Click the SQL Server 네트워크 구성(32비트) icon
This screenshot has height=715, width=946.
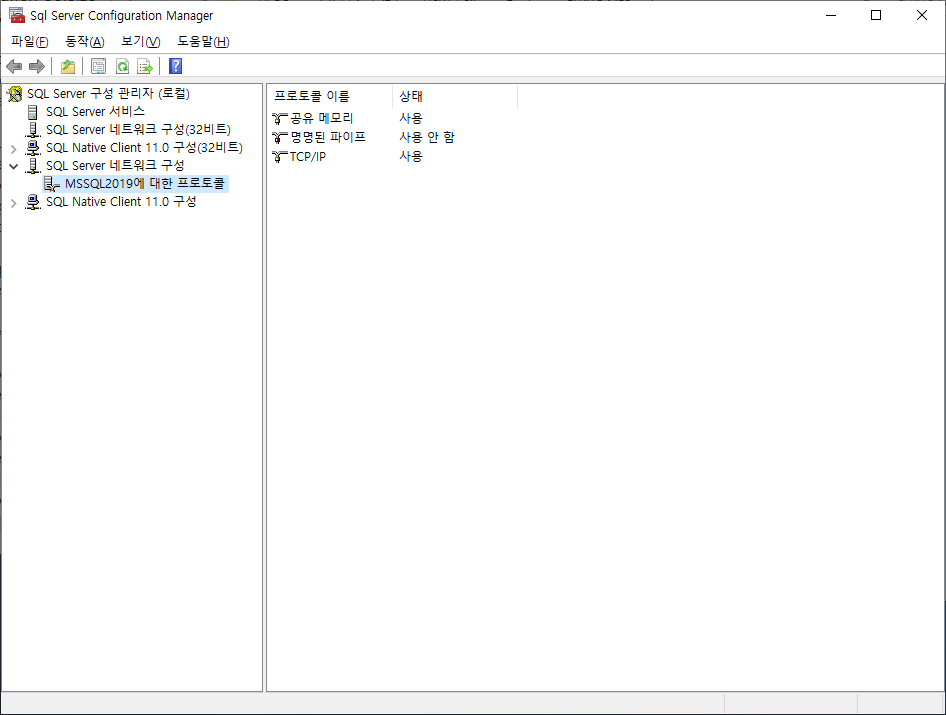click(33, 130)
